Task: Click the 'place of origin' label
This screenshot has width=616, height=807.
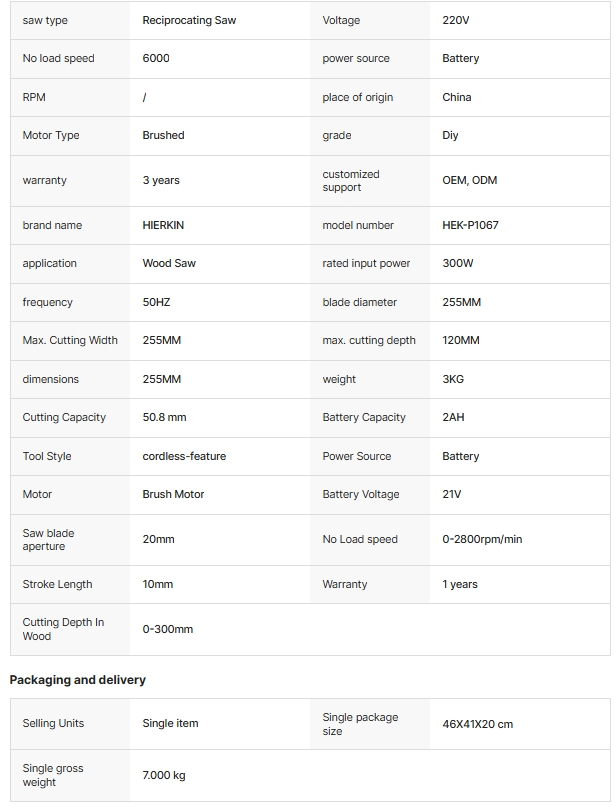Action: click(357, 97)
